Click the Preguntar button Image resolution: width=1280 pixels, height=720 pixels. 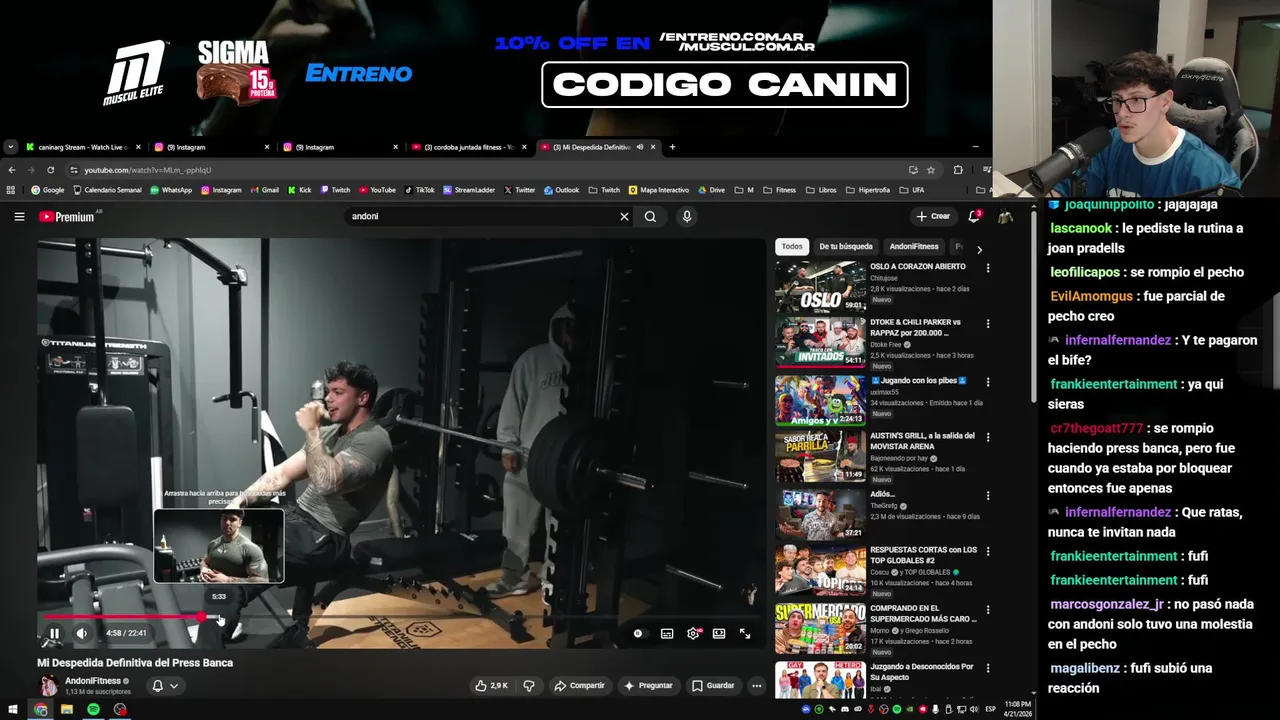coord(648,685)
